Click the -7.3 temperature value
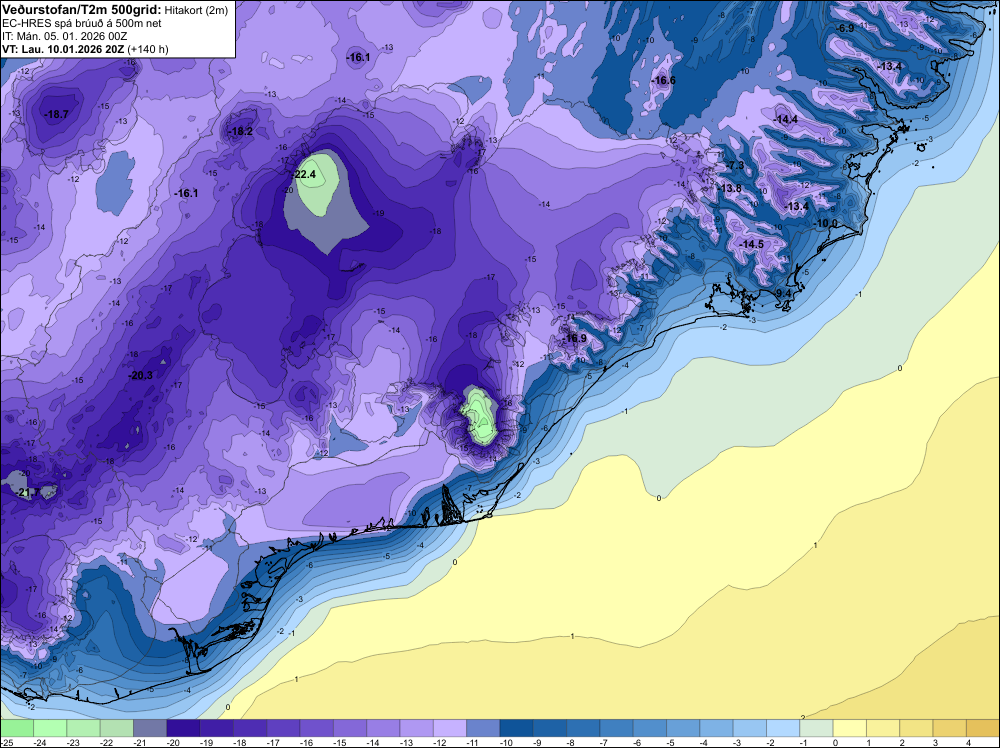This screenshot has height=748, width=1000. (735, 165)
